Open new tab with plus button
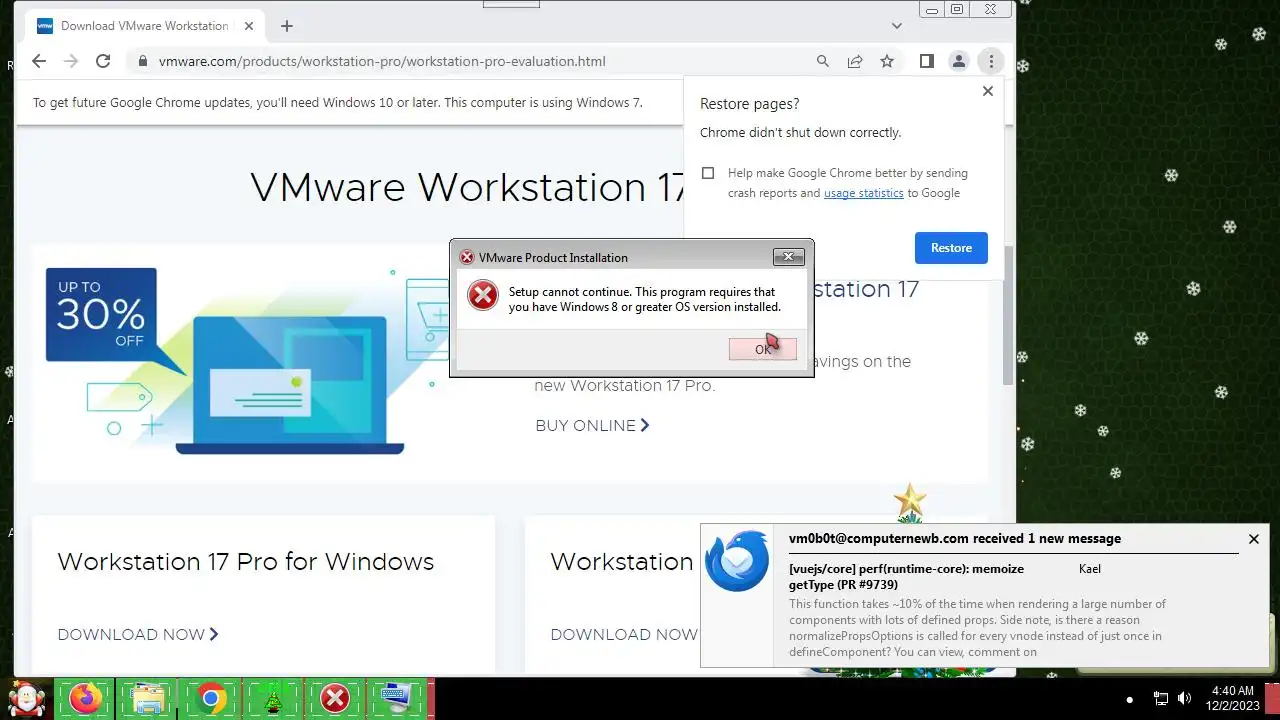 click(x=287, y=26)
